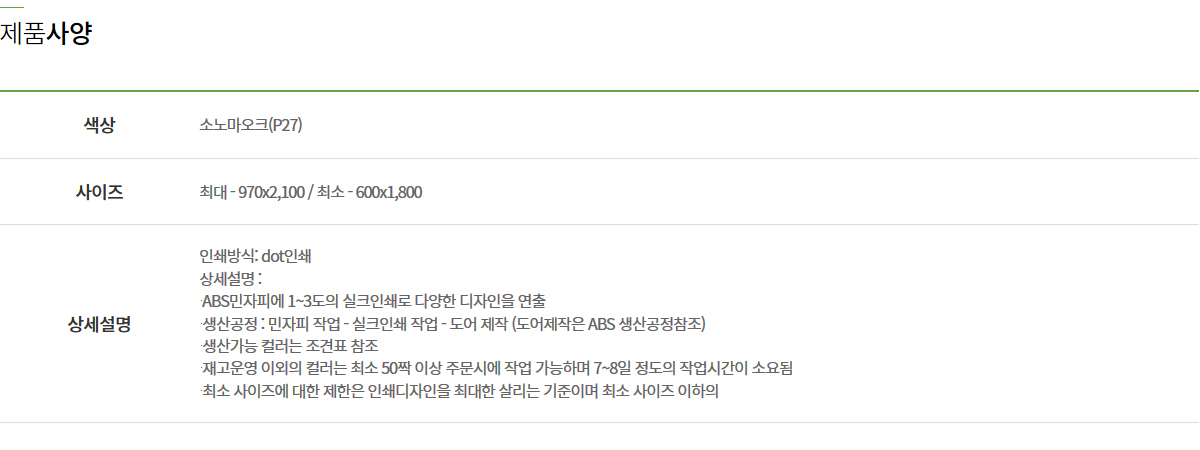1200x450 pixels.
Task: Click the green divider below the heading
Action: (600, 91)
